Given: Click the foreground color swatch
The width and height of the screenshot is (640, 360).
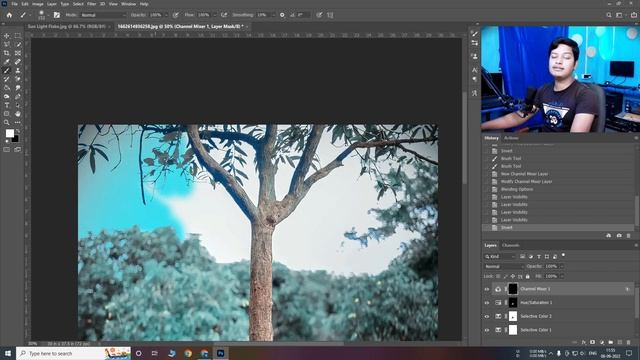Looking at the screenshot, I should (9, 133).
